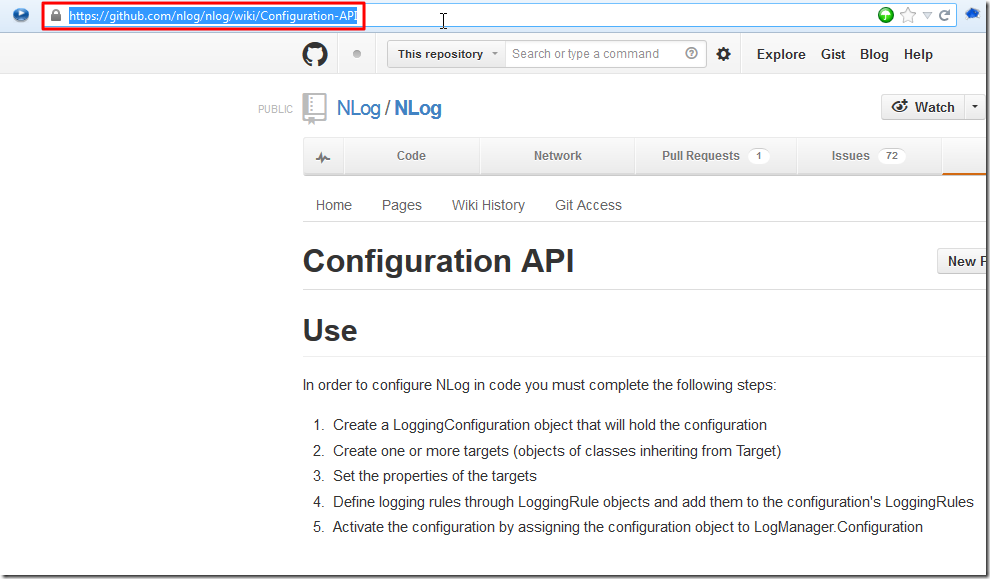The image size is (990, 579).
Task: Click the Pull Requests count badge 1
Action: coord(758,156)
